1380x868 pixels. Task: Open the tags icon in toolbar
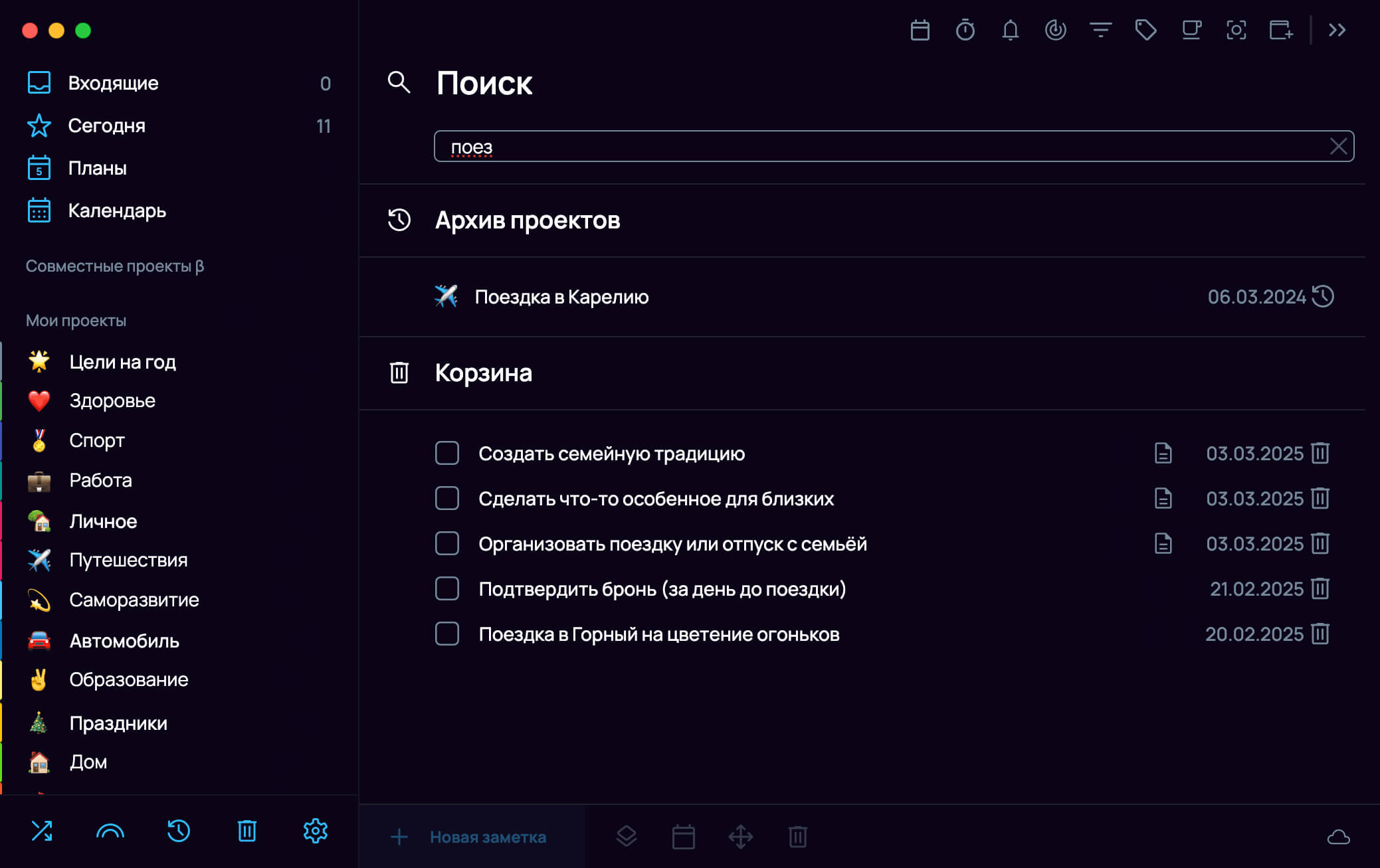point(1145,30)
